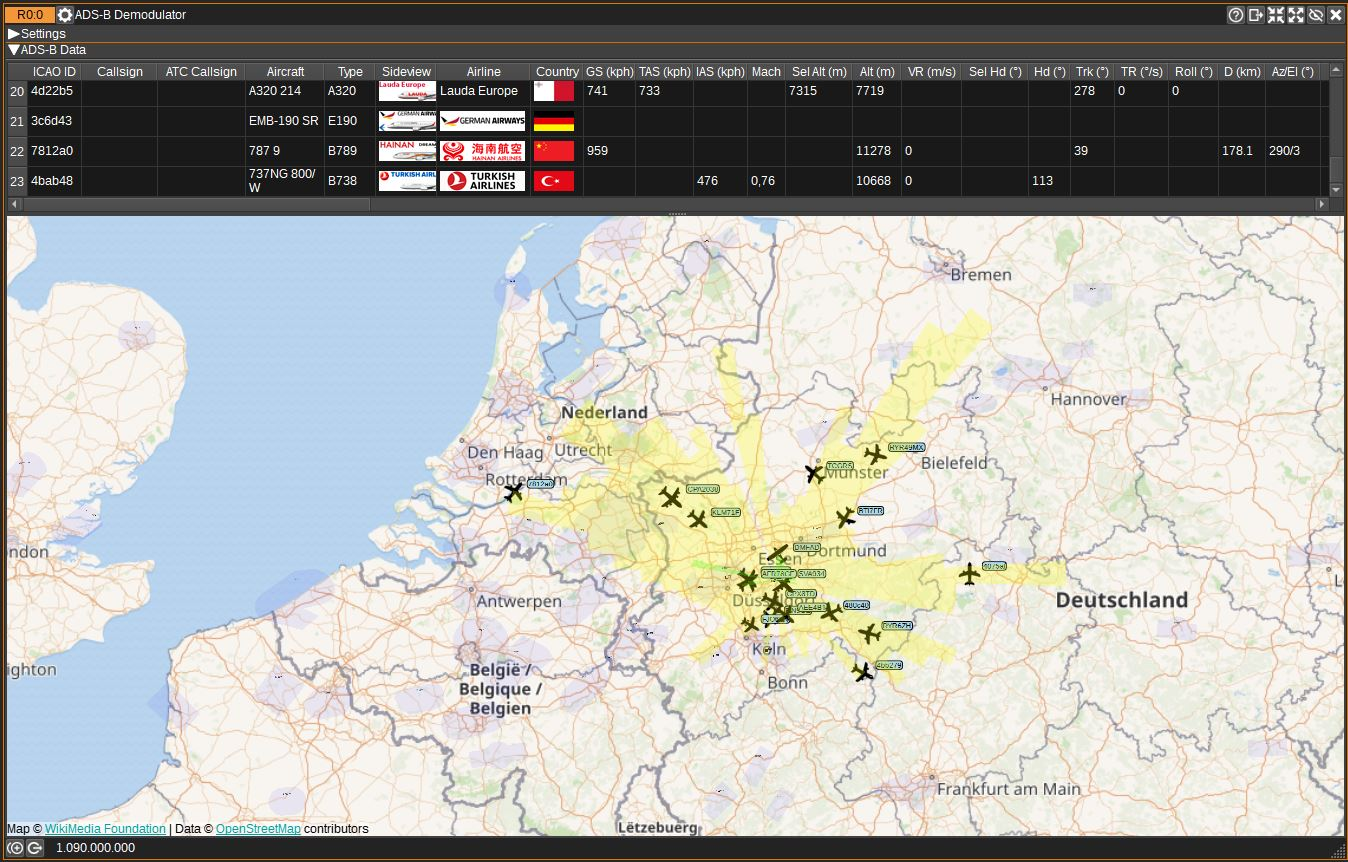Open the channel settings gear icon

tap(65, 15)
